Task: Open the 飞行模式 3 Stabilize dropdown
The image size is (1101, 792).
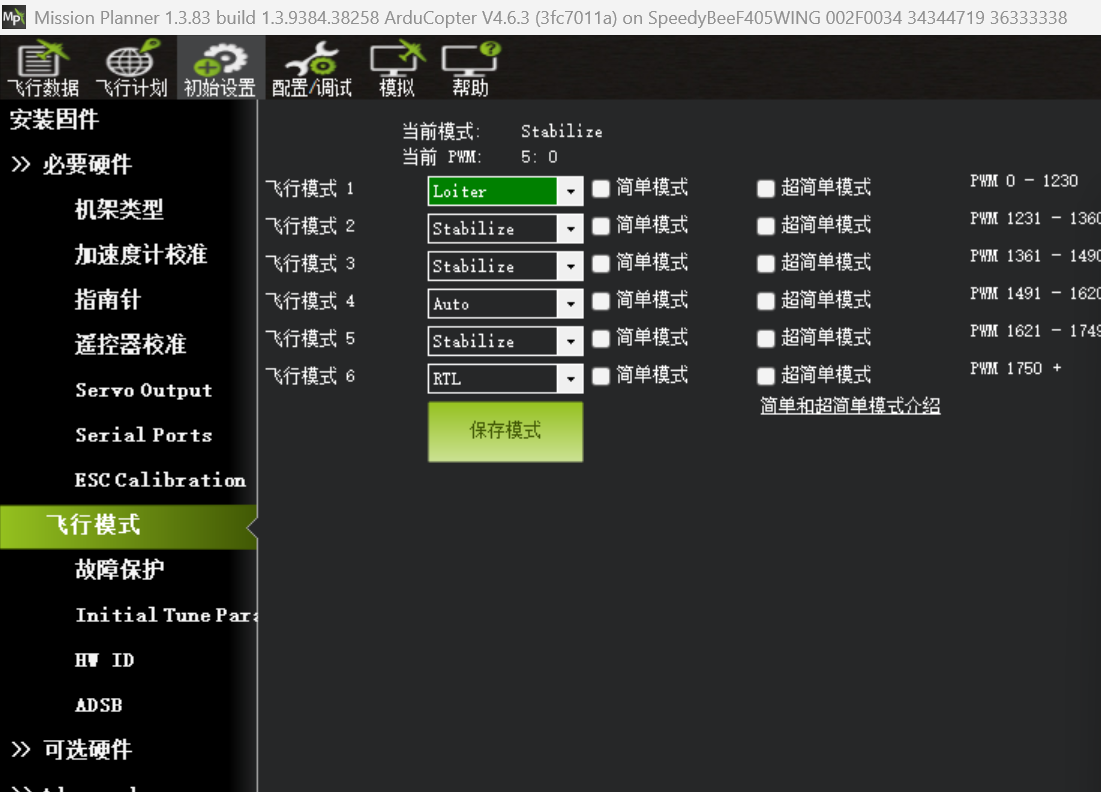Action: (506, 266)
